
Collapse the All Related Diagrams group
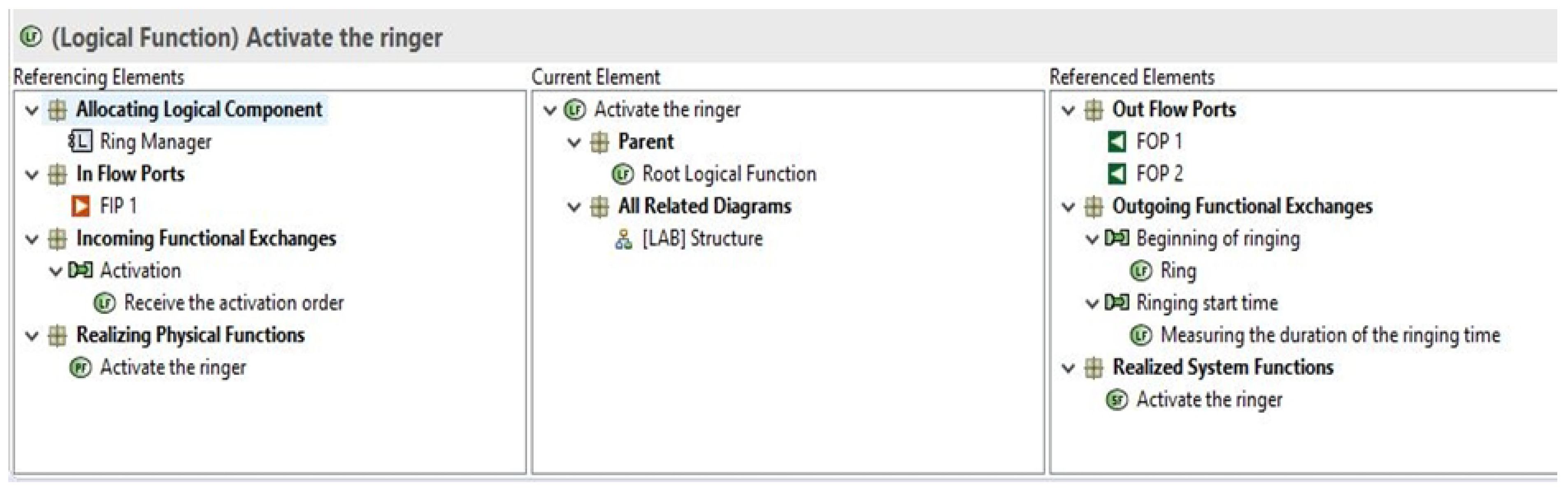coord(574,207)
